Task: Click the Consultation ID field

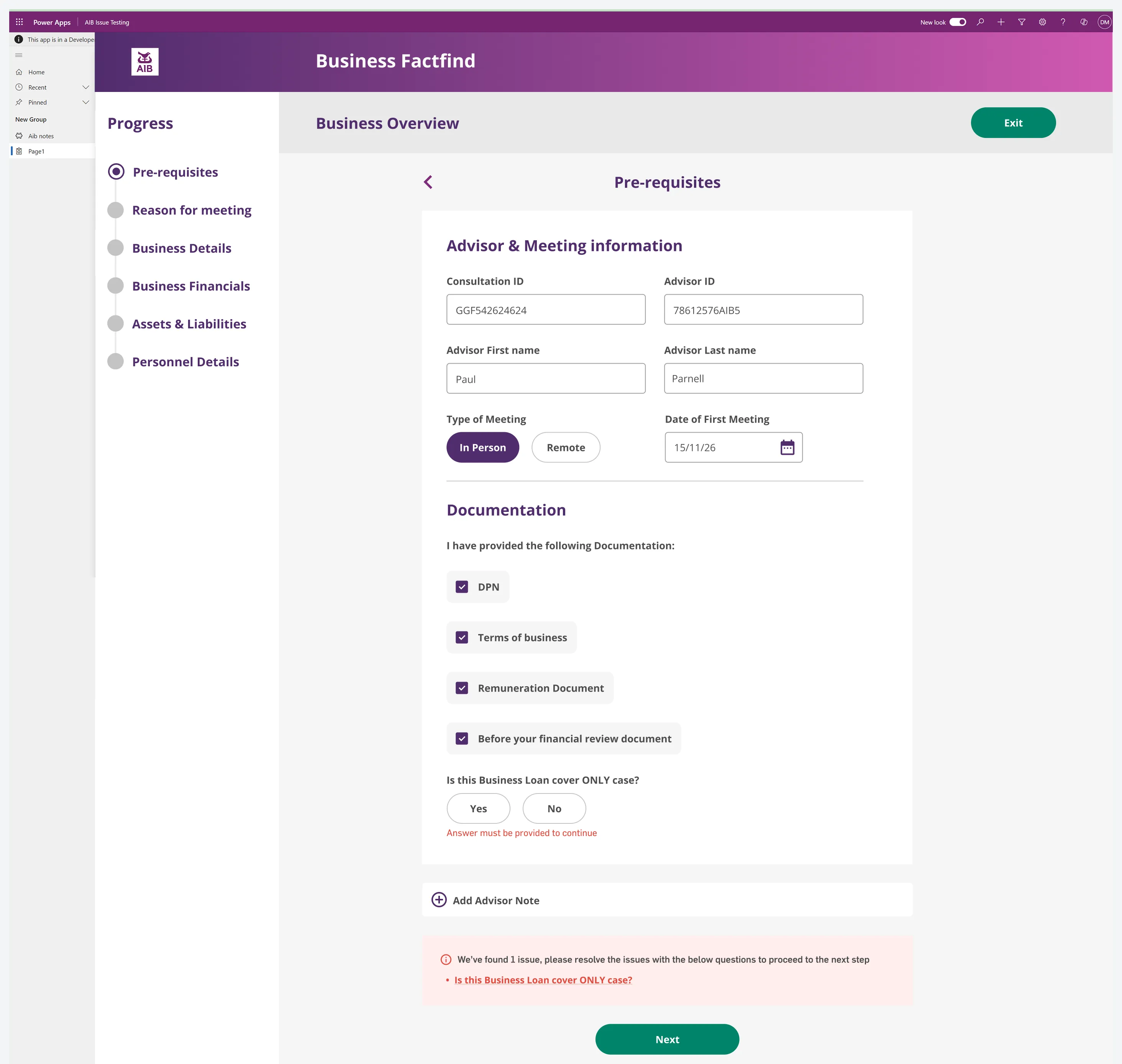Action: point(546,310)
